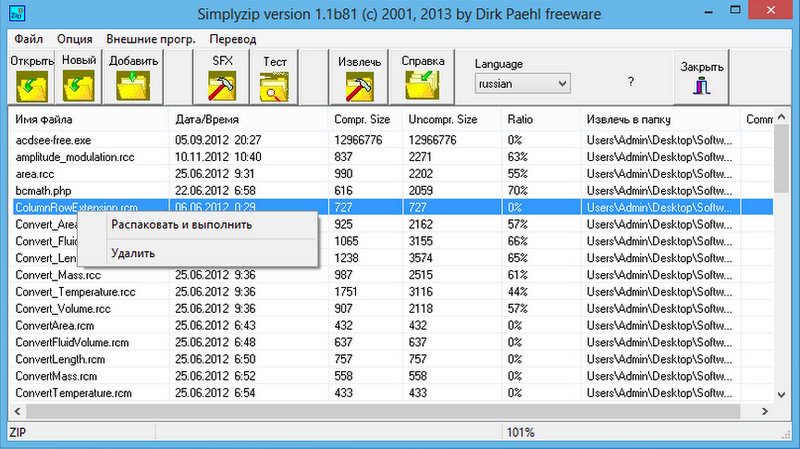The image size is (800, 449).
Task: Open the Опция menu
Action: (x=74, y=39)
